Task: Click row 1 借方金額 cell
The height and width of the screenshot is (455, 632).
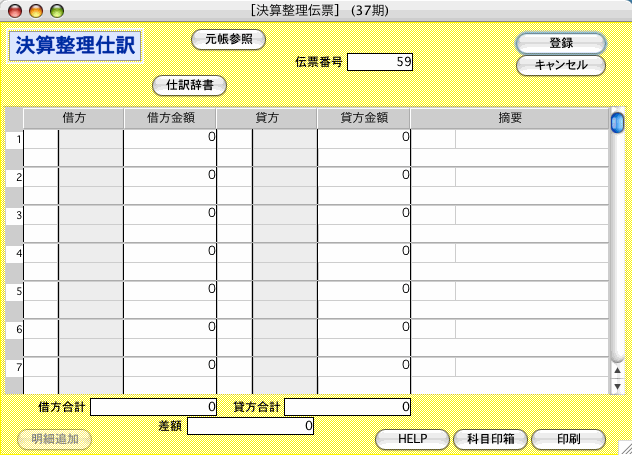Action: tap(170, 138)
